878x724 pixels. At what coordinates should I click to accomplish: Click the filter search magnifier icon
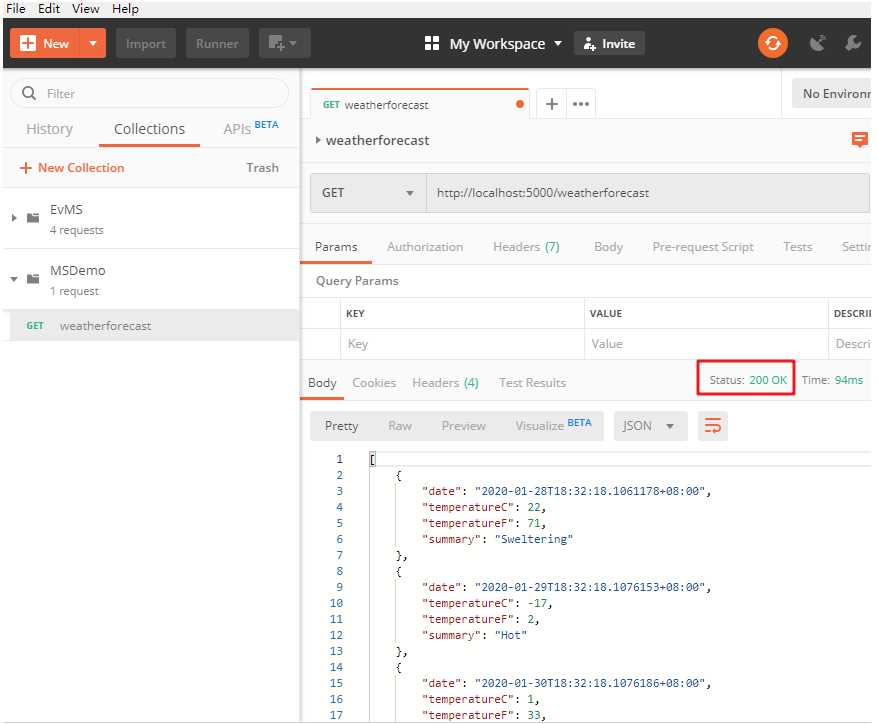tap(29, 93)
